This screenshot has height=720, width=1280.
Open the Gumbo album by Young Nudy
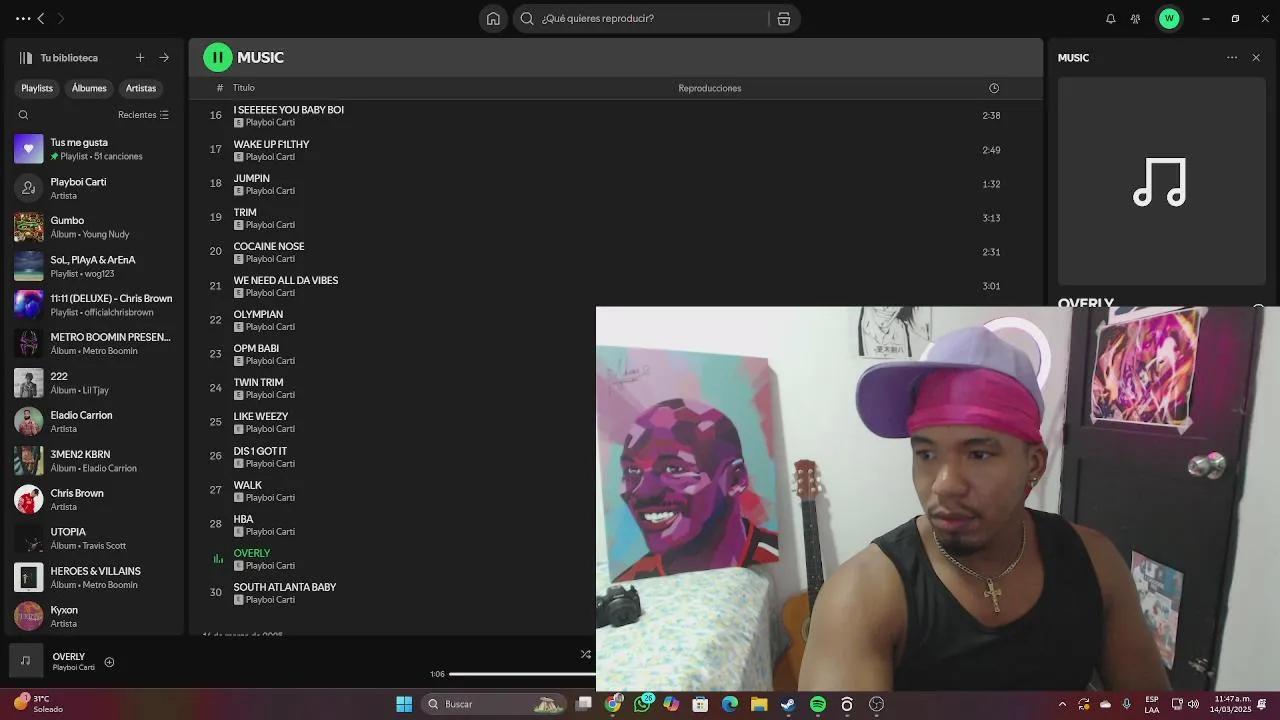[x=93, y=227]
